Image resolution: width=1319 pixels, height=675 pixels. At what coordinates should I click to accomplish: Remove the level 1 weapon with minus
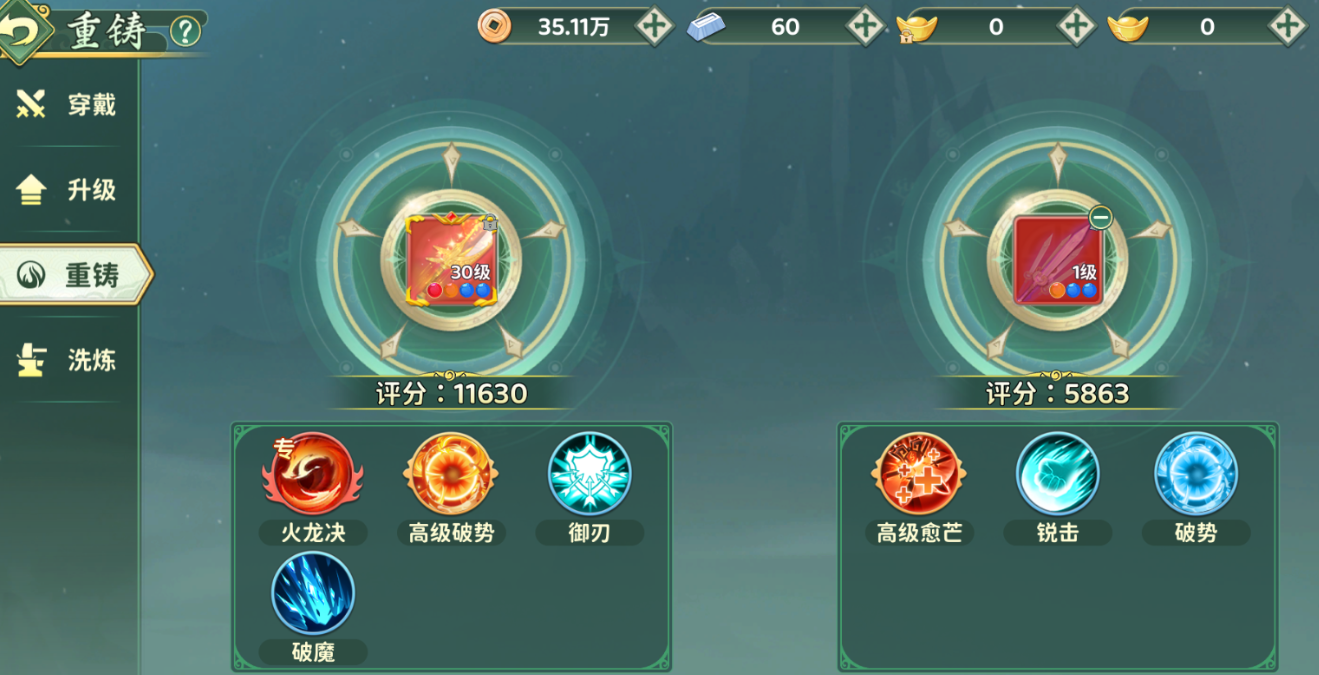click(x=1100, y=217)
